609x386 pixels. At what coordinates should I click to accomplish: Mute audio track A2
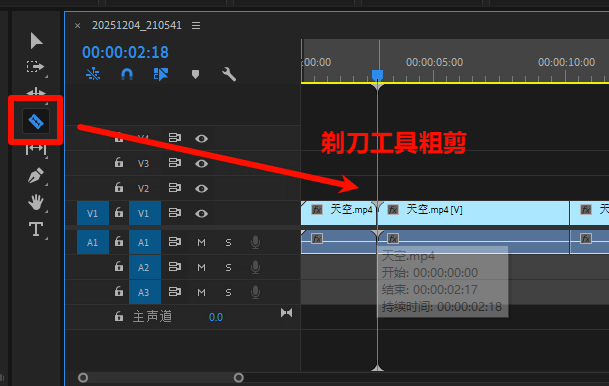pyautogui.click(x=201, y=268)
